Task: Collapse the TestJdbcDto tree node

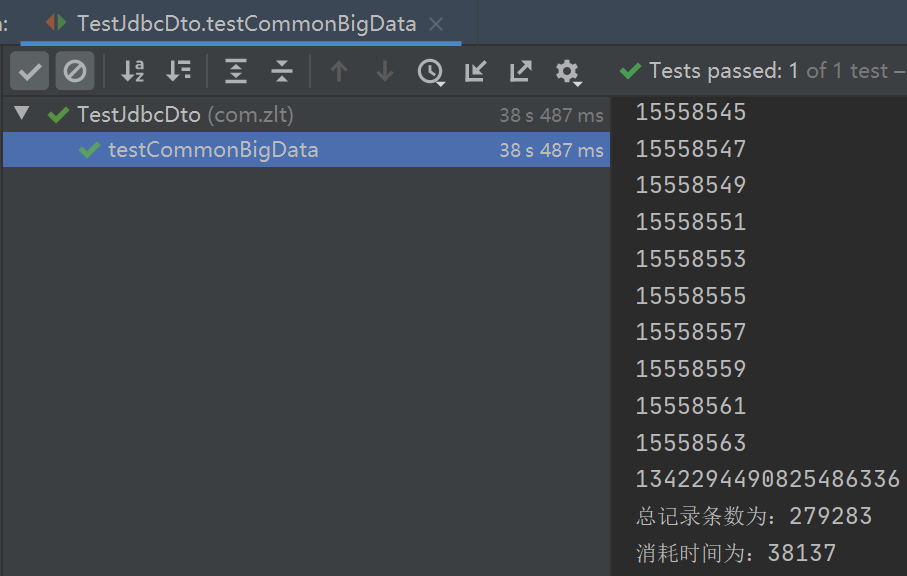Action: click(22, 113)
